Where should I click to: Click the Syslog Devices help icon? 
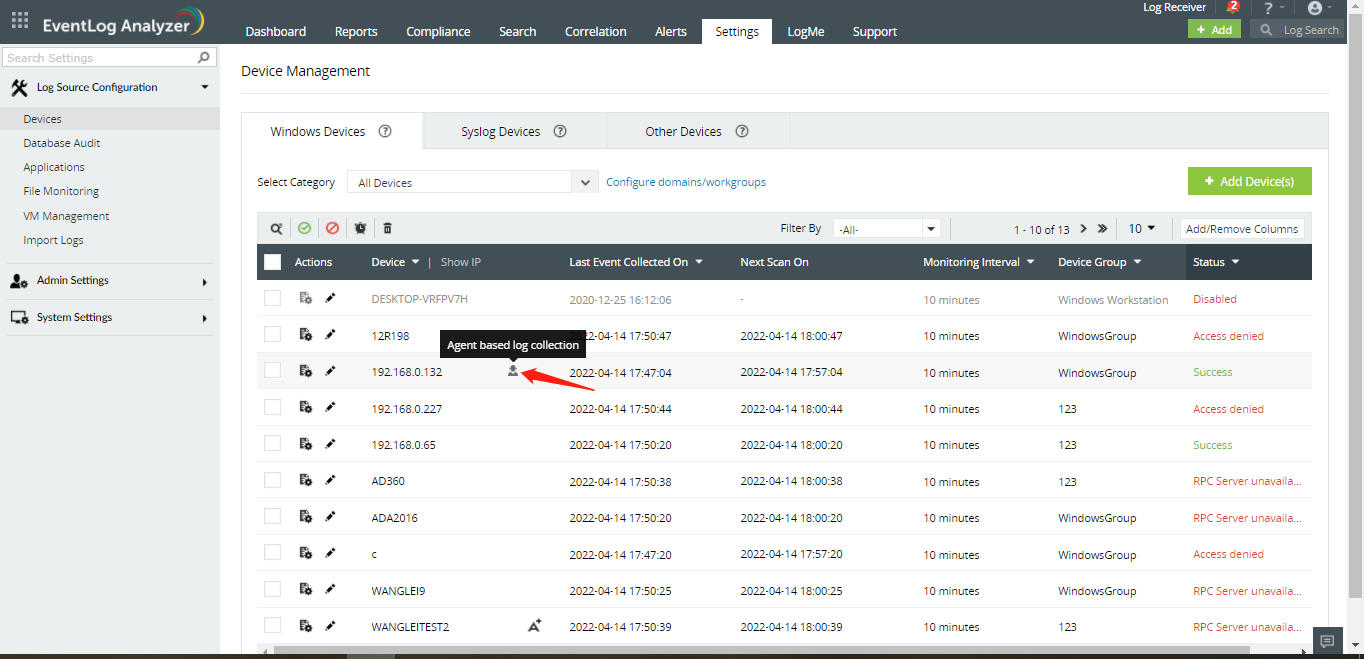560,131
